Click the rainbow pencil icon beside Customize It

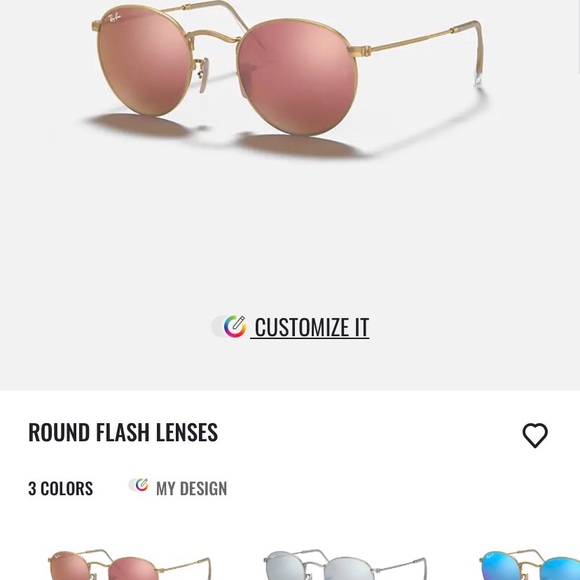click(235, 326)
